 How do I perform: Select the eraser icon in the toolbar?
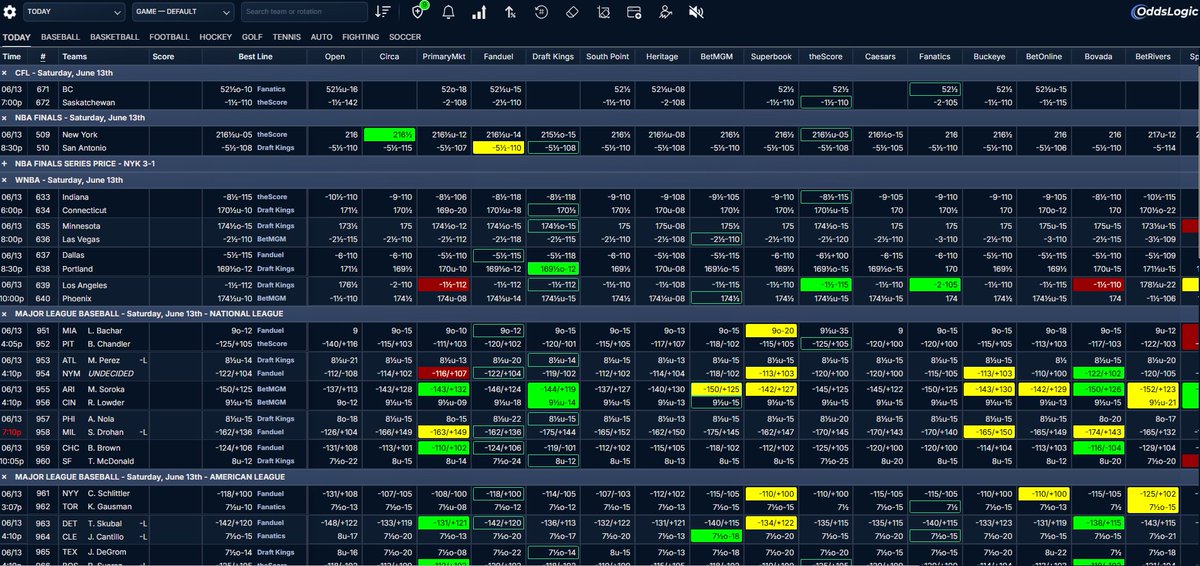[572, 12]
